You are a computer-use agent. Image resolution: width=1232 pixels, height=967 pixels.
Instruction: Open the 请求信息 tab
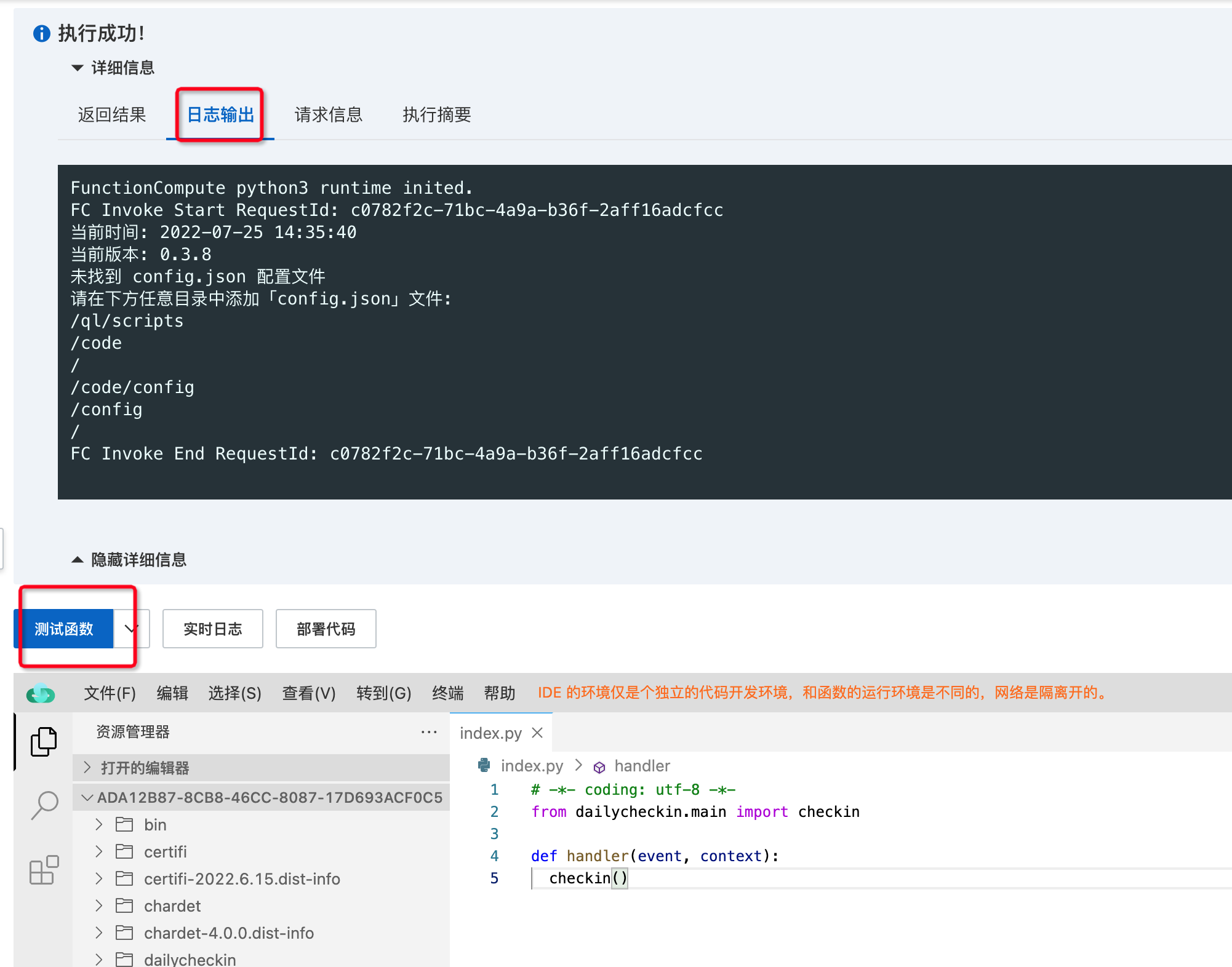pyautogui.click(x=329, y=114)
